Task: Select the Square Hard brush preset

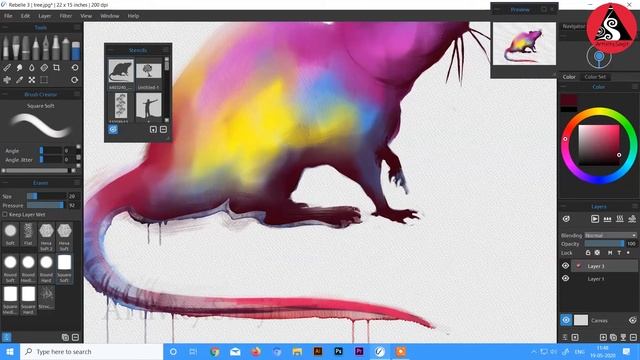Action: (28, 300)
